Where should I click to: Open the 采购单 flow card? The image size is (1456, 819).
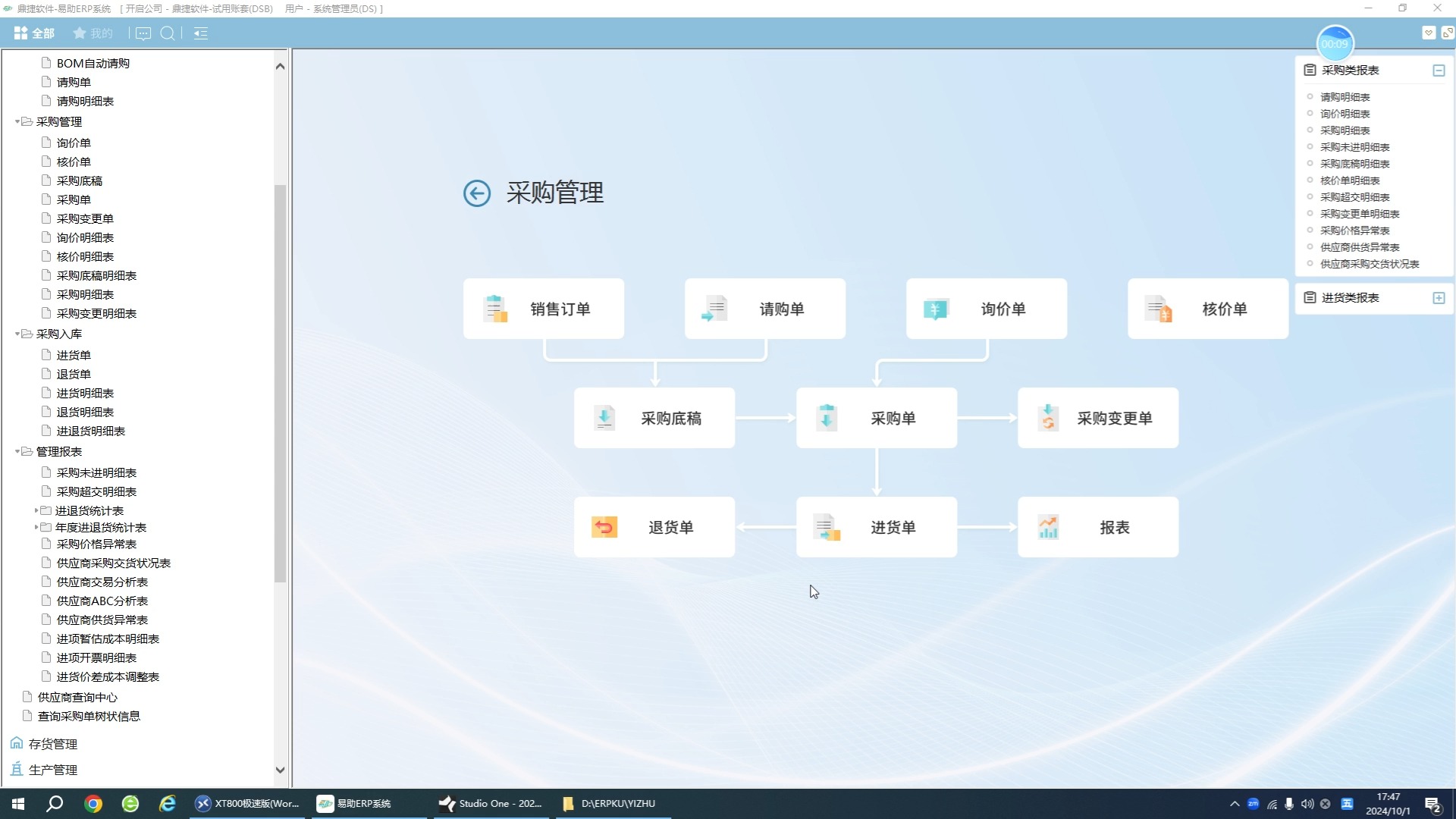click(877, 418)
